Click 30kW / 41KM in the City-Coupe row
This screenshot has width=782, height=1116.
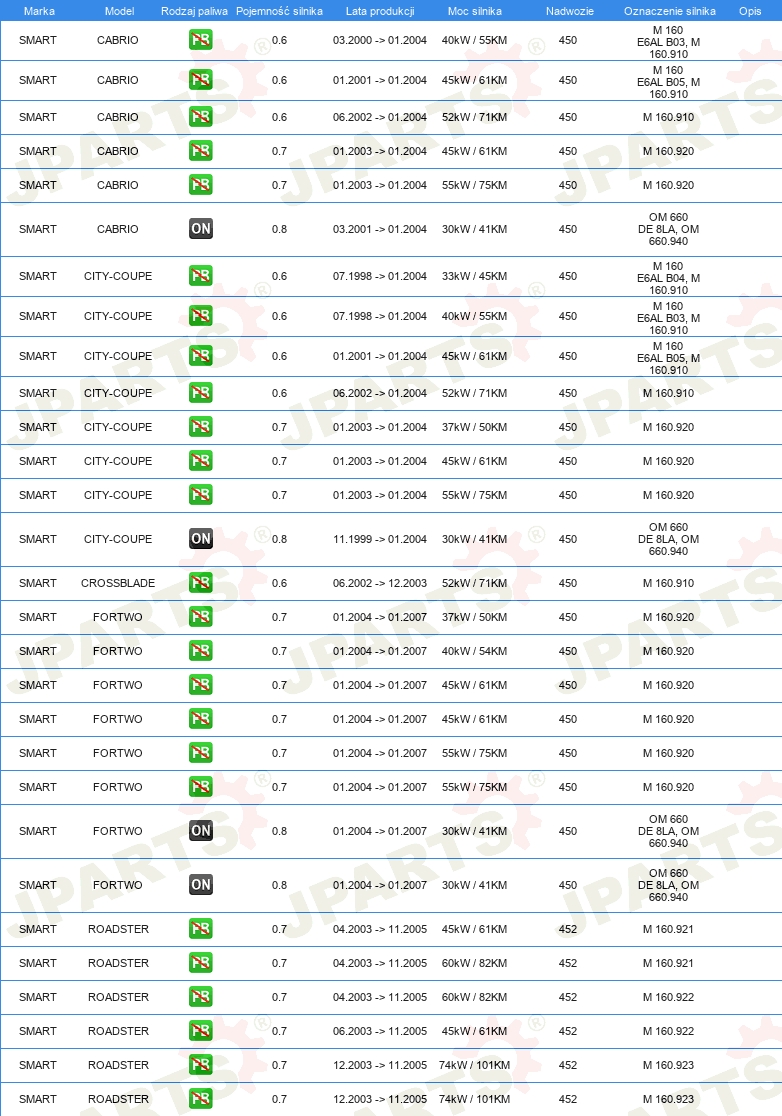coord(475,539)
